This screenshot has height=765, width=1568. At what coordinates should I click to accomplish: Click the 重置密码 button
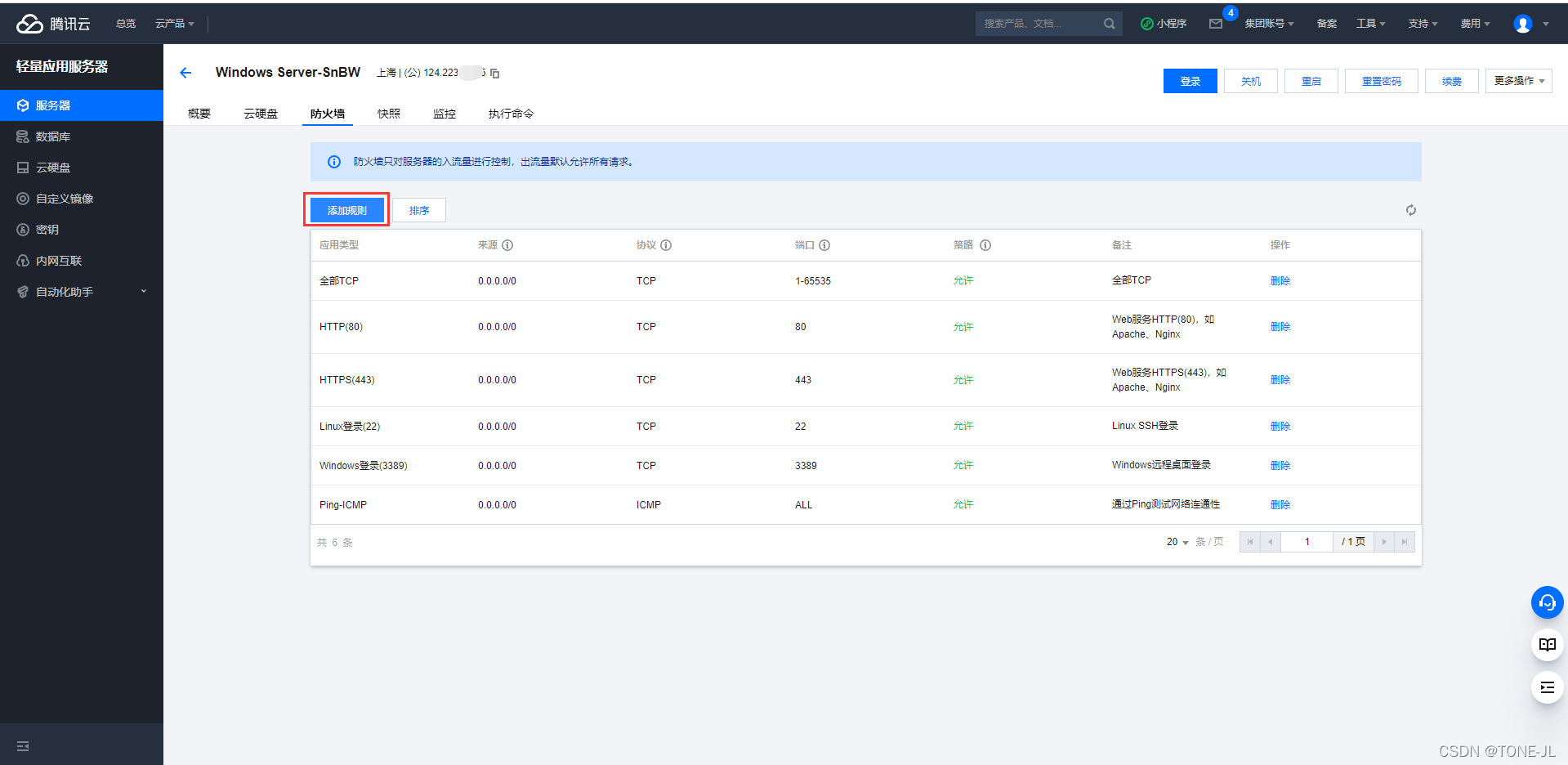point(1382,81)
